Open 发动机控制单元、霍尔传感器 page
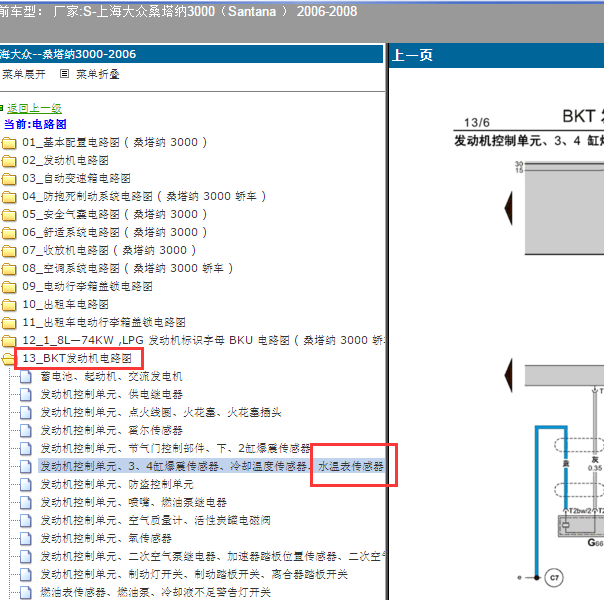Screen dimensions: 604x600 point(111,431)
